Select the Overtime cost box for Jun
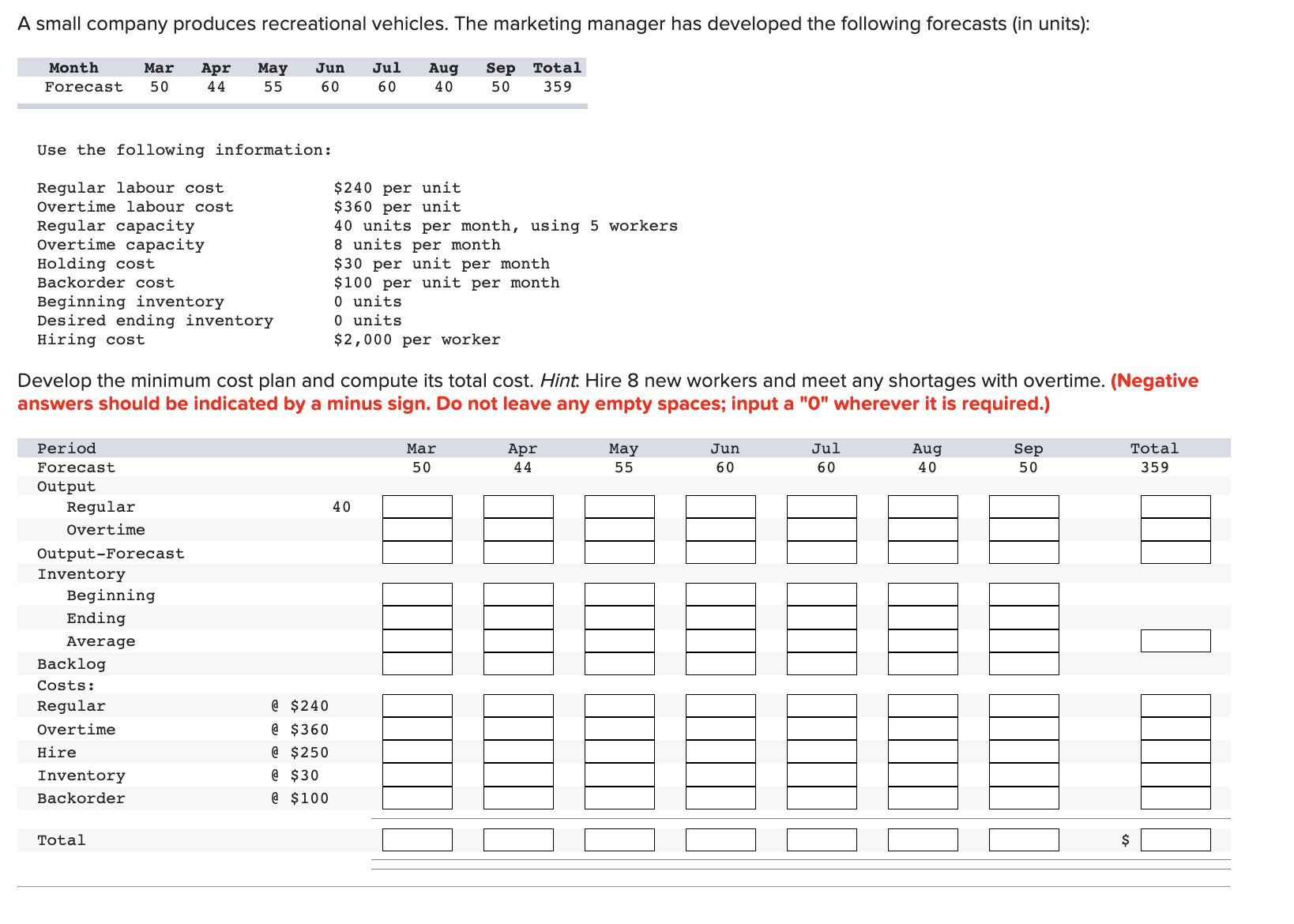Viewport: 1294px width, 924px height. point(720,728)
